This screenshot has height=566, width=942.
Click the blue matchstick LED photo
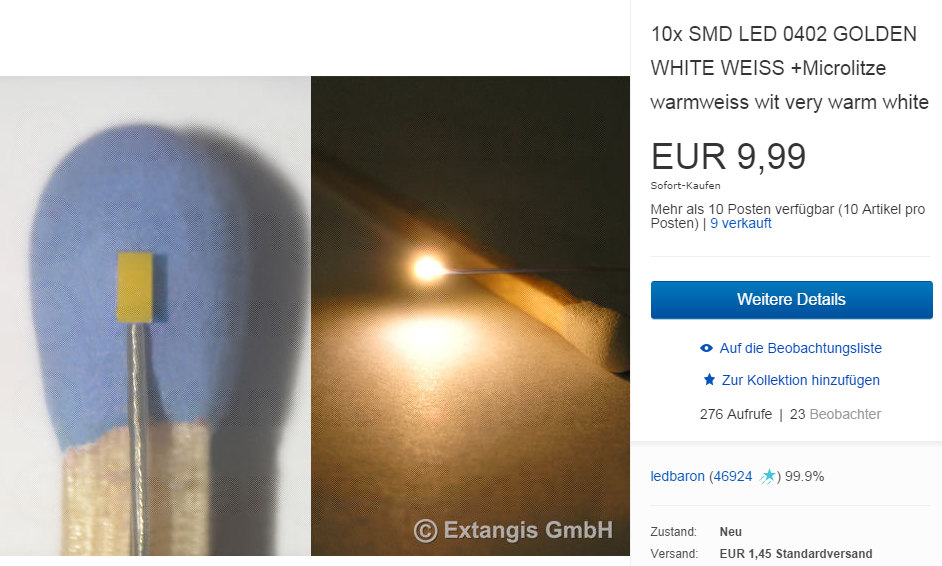tap(155, 315)
